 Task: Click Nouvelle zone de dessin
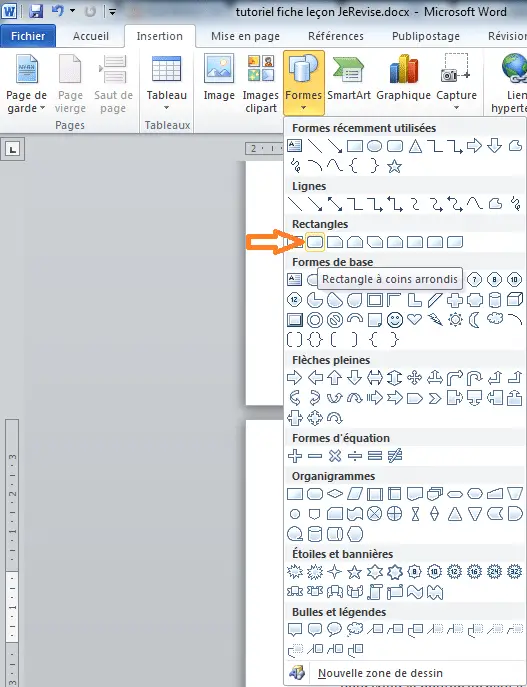coord(380,673)
